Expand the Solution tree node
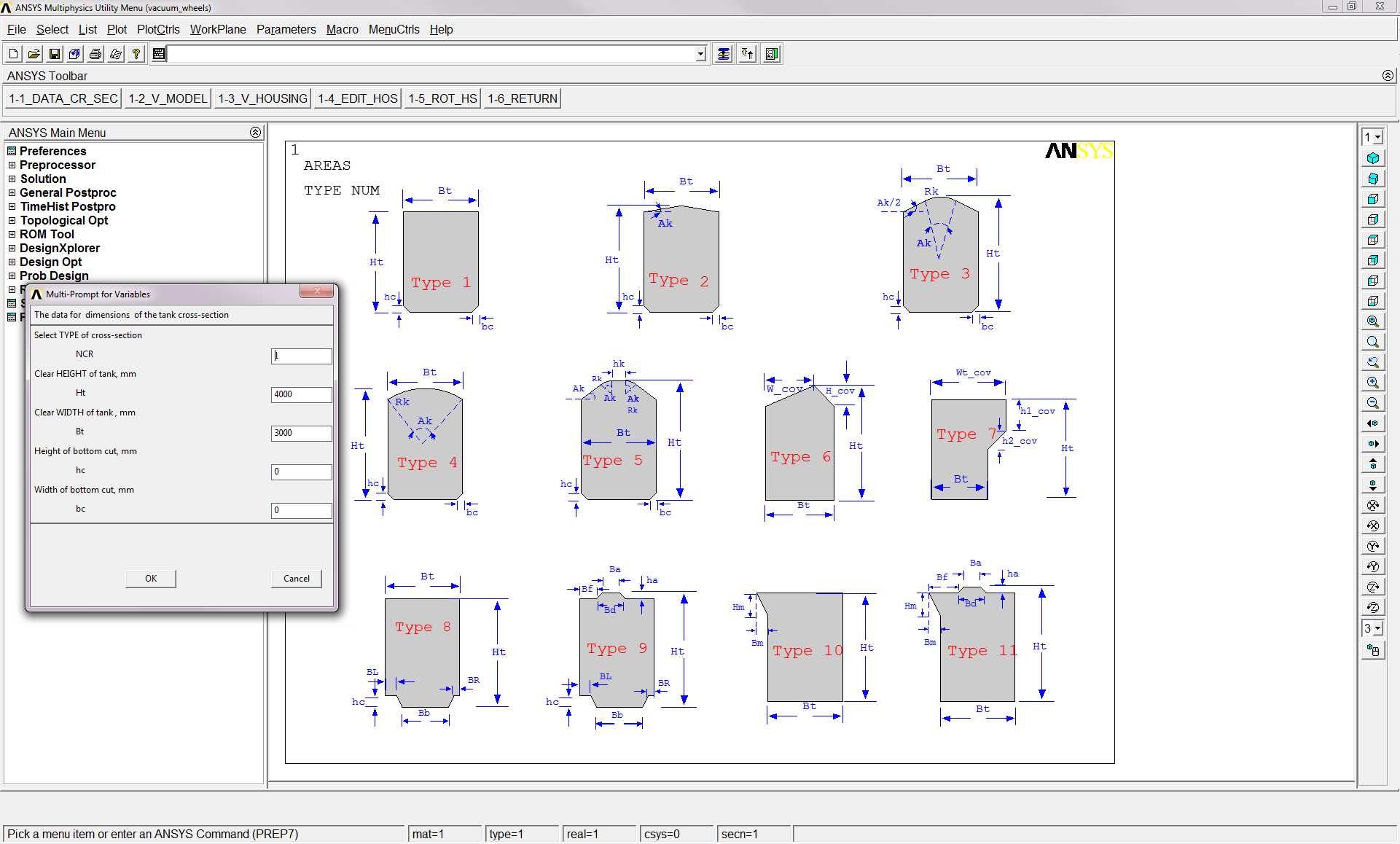 [x=12, y=179]
